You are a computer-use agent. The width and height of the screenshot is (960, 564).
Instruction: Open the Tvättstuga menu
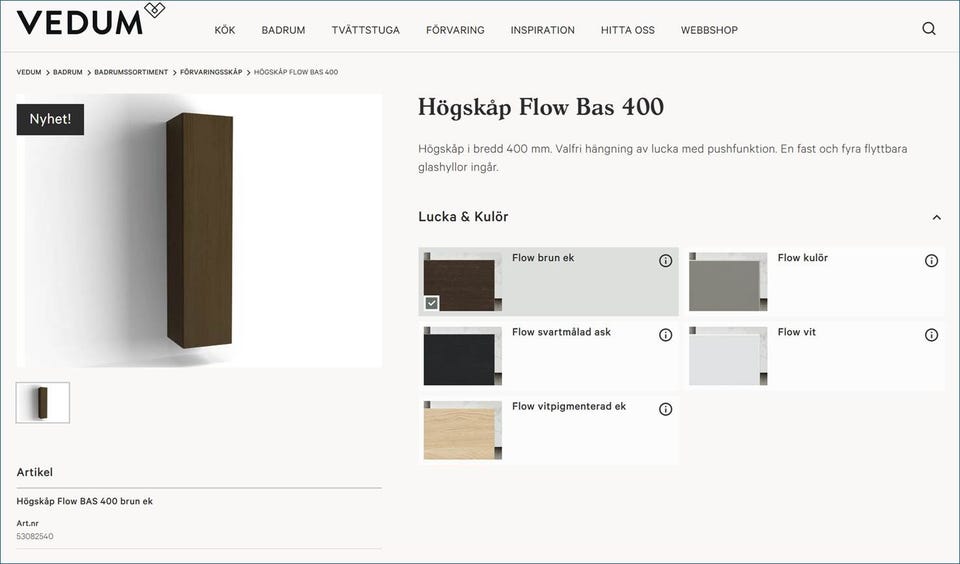366,30
